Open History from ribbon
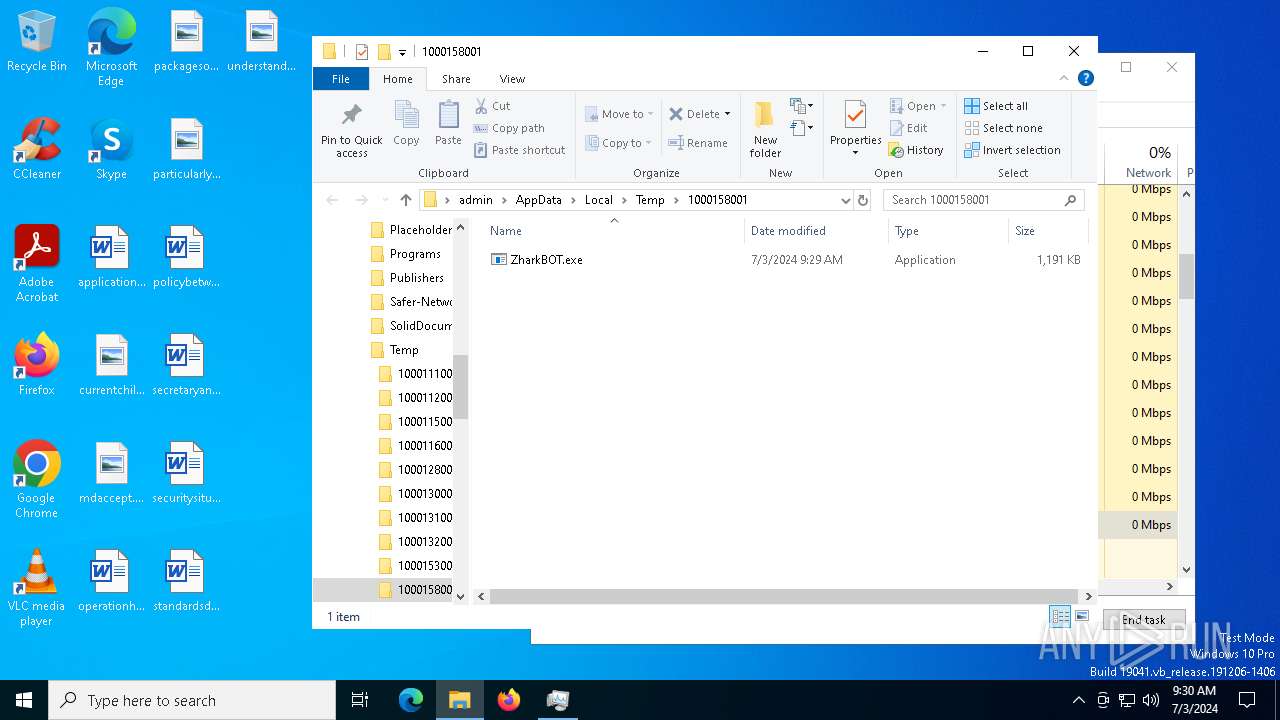The width and height of the screenshot is (1280, 720). (x=917, y=150)
